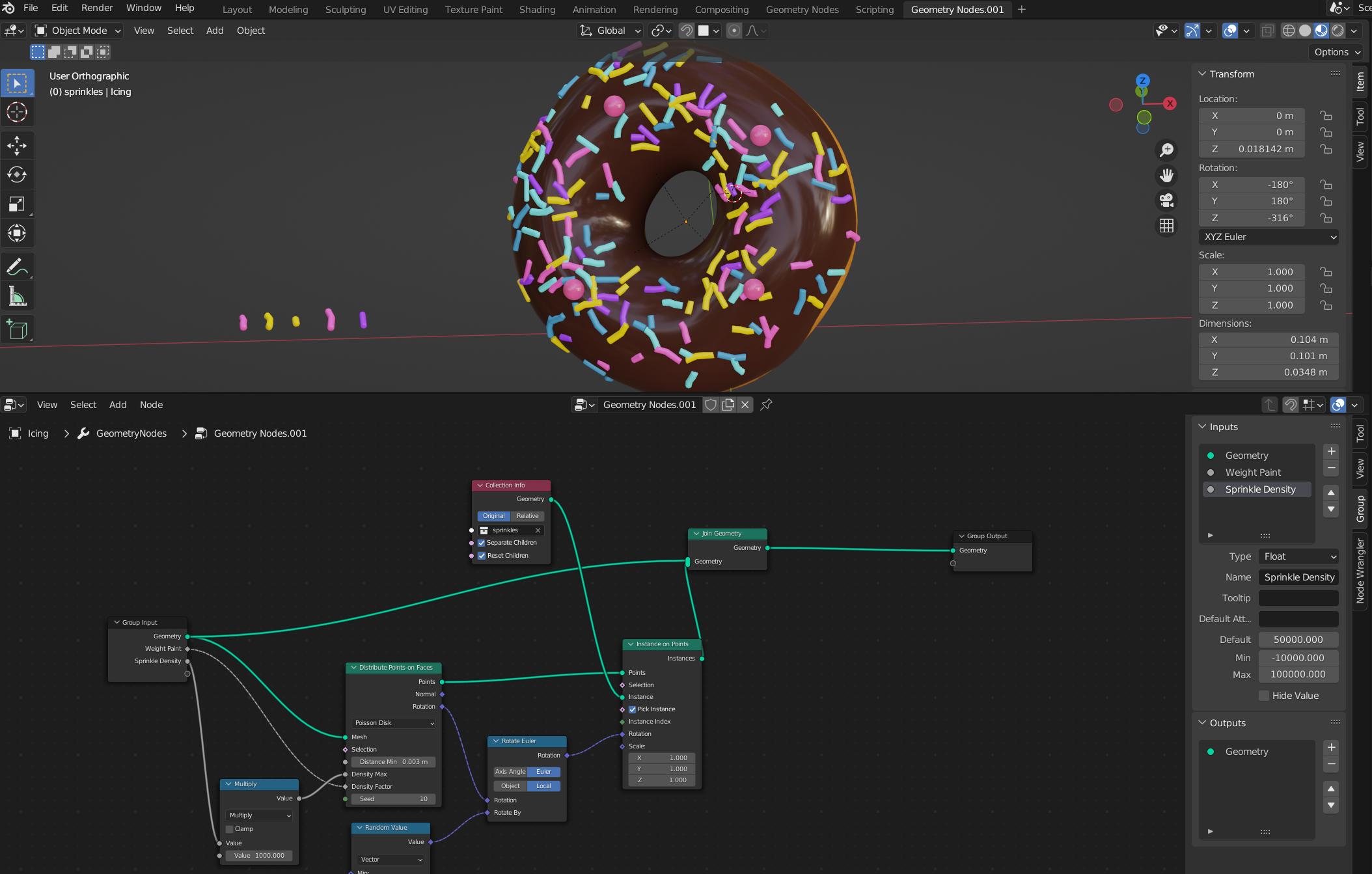Viewport: 1372px width, 874px height.
Task: Select the Measure tool
Action: point(17,296)
